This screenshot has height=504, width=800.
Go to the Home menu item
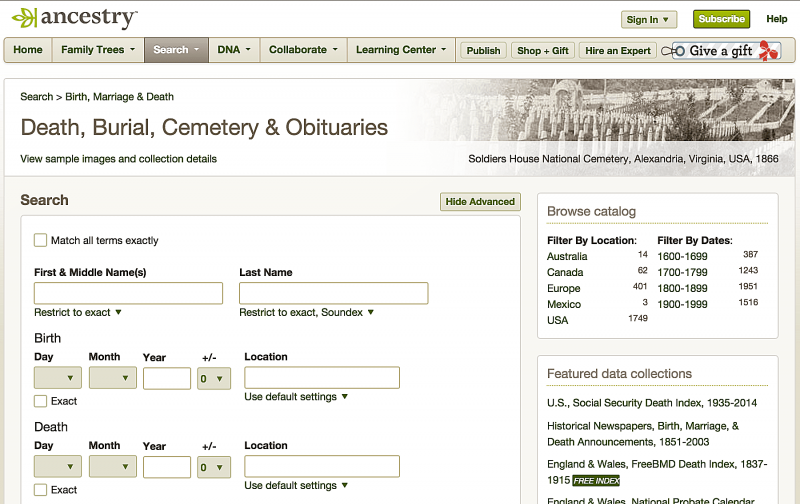[x=28, y=50]
